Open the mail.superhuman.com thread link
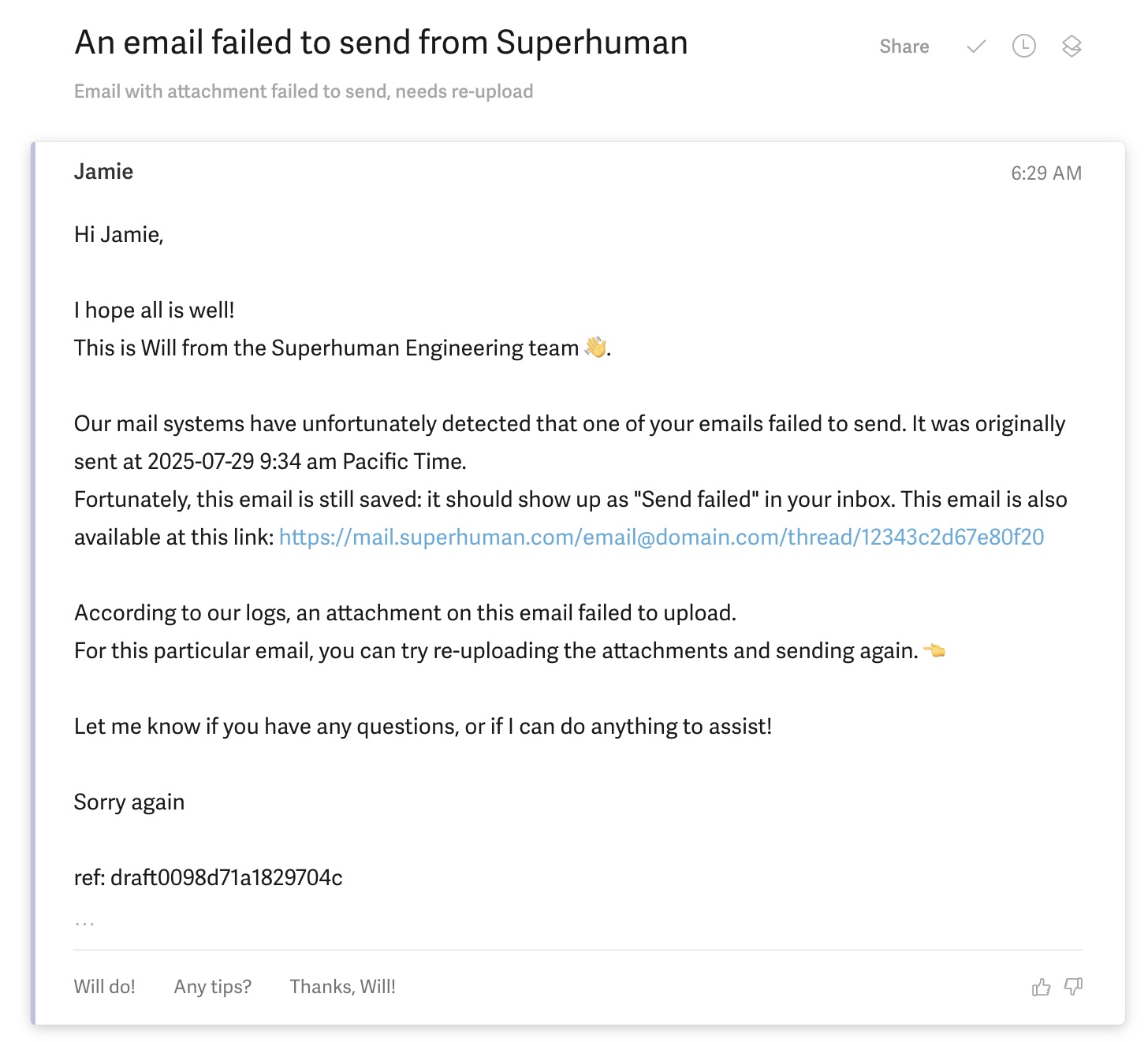The width and height of the screenshot is (1148, 1042). pos(662,538)
